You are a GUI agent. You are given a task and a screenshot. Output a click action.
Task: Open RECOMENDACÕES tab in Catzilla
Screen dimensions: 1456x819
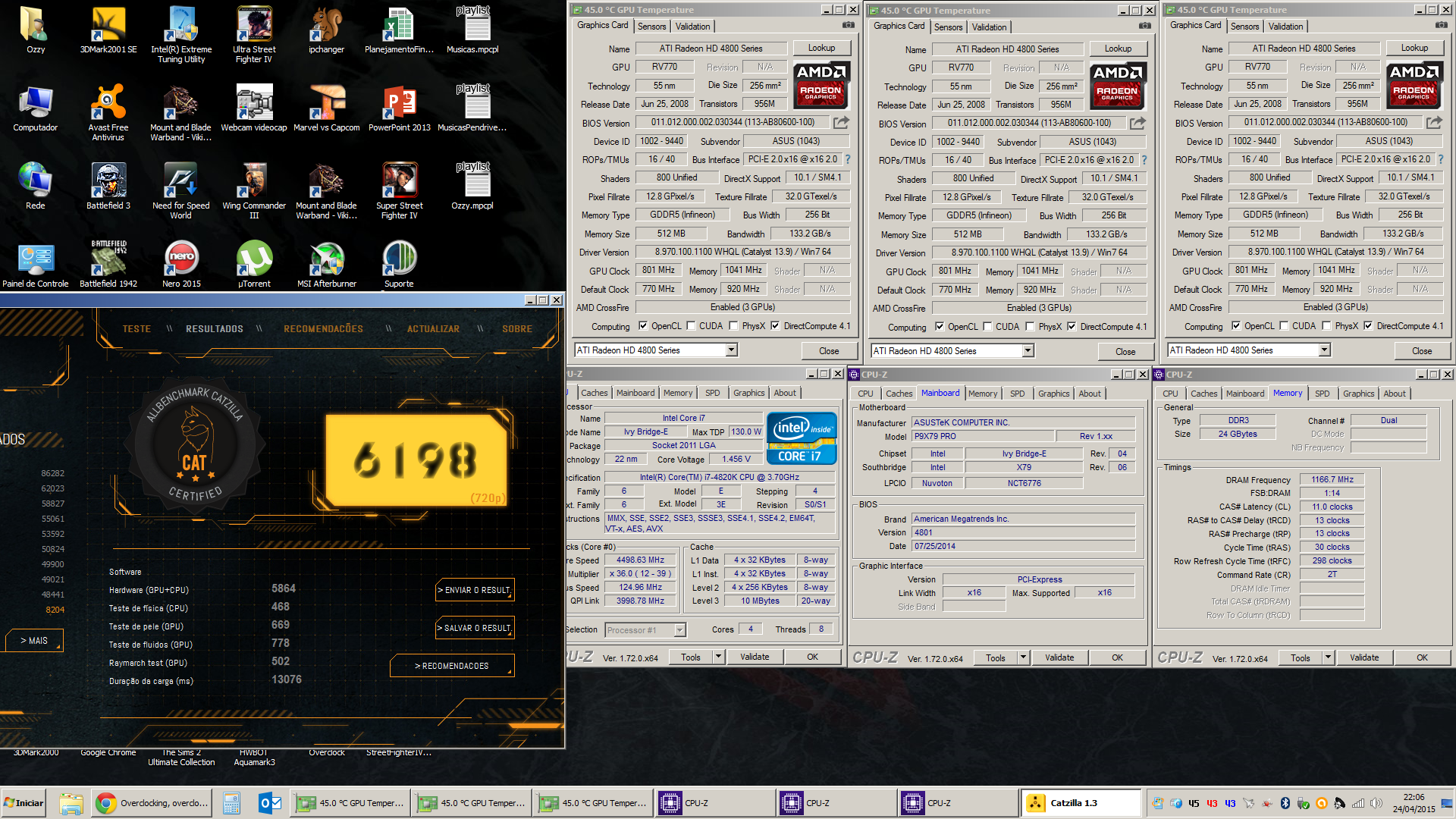[x=323, y=328]
